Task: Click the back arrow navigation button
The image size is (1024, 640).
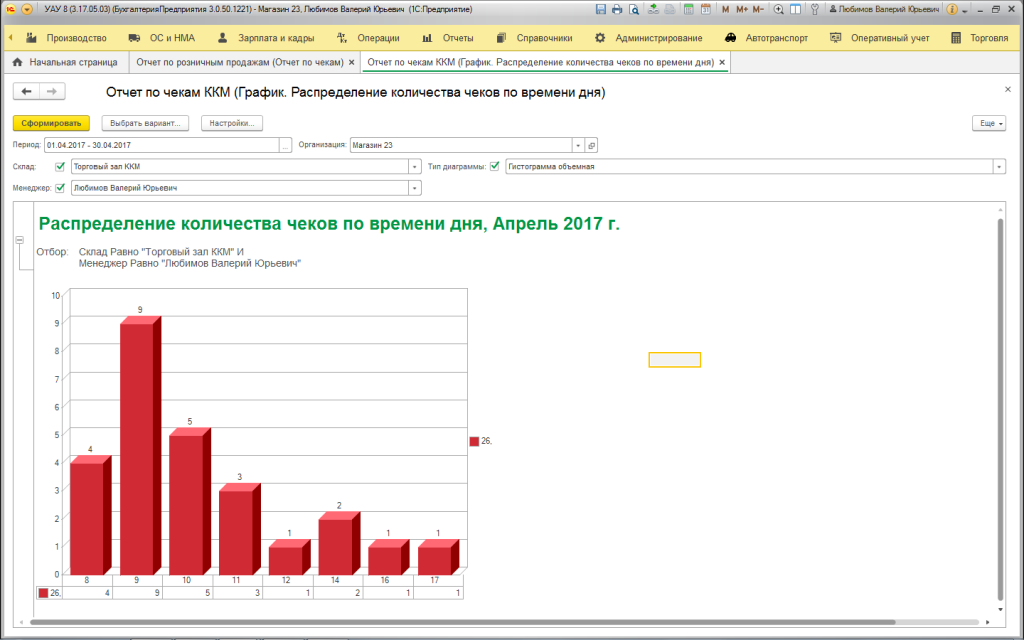Action: click(26, 91)
